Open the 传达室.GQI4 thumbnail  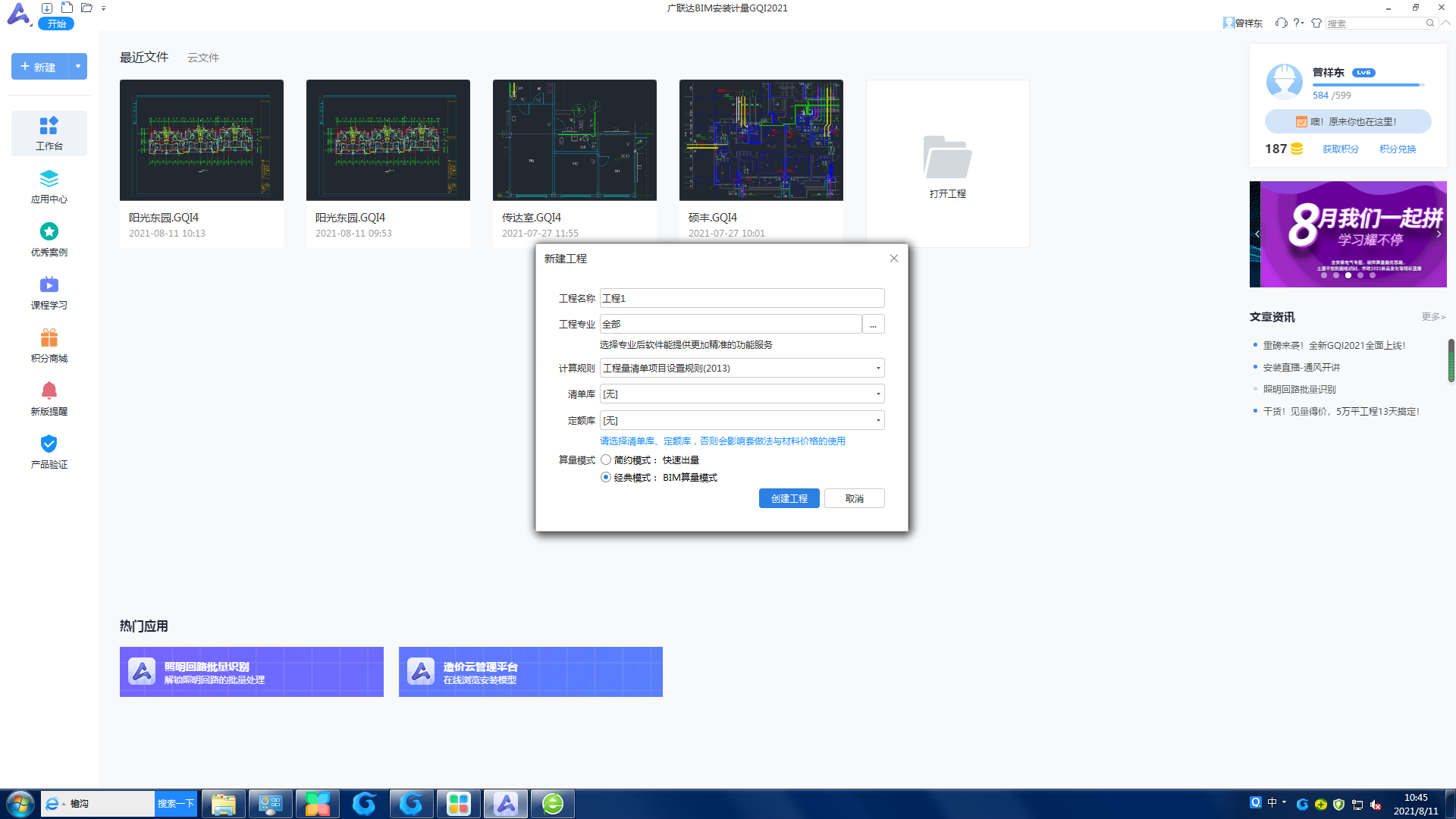pos(575,140)
